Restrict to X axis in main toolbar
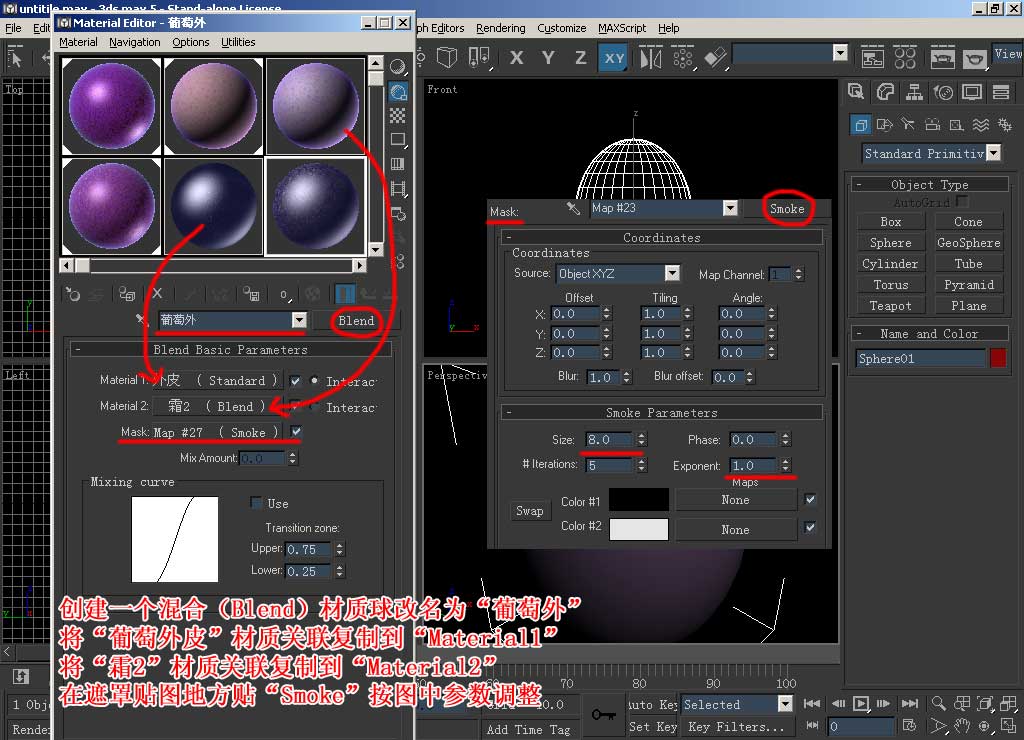Screen dimensions: 1024x740 pos(517,58)
